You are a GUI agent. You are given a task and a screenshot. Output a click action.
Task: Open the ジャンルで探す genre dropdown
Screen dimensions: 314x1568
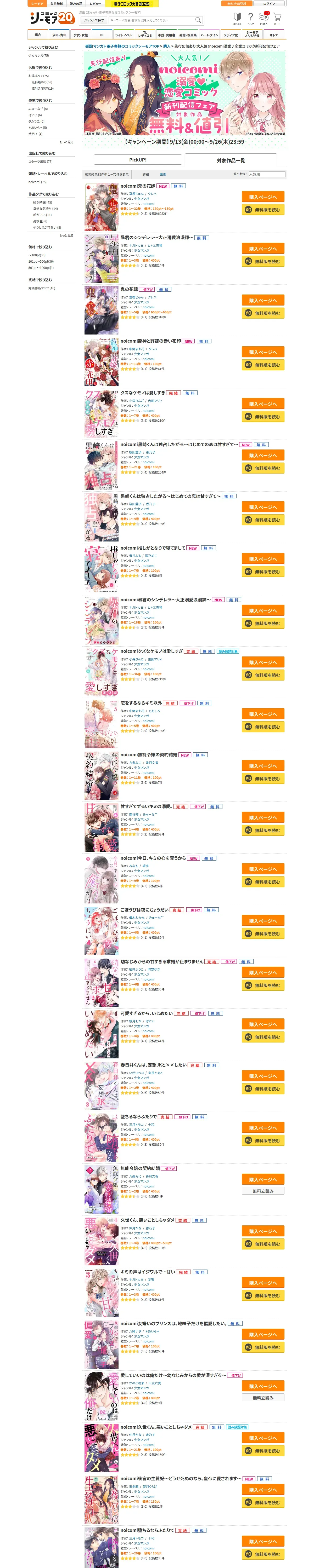click(x=94, y=20)
